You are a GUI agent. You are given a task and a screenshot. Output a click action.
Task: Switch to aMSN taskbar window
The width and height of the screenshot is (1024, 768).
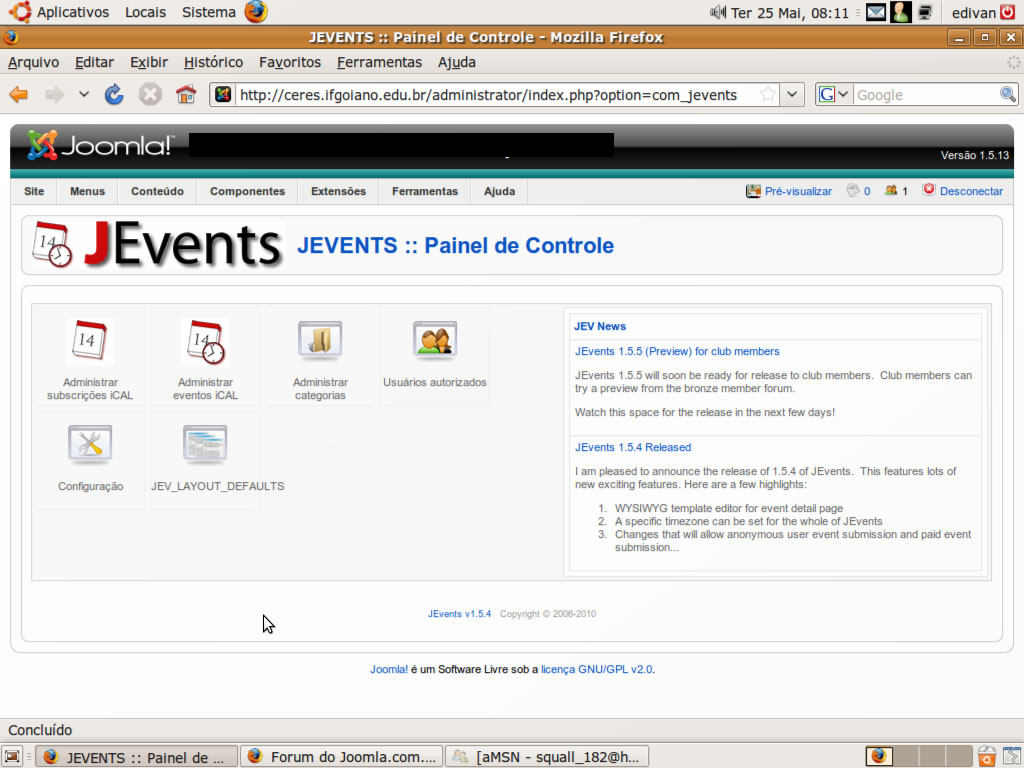coord(547,756)
